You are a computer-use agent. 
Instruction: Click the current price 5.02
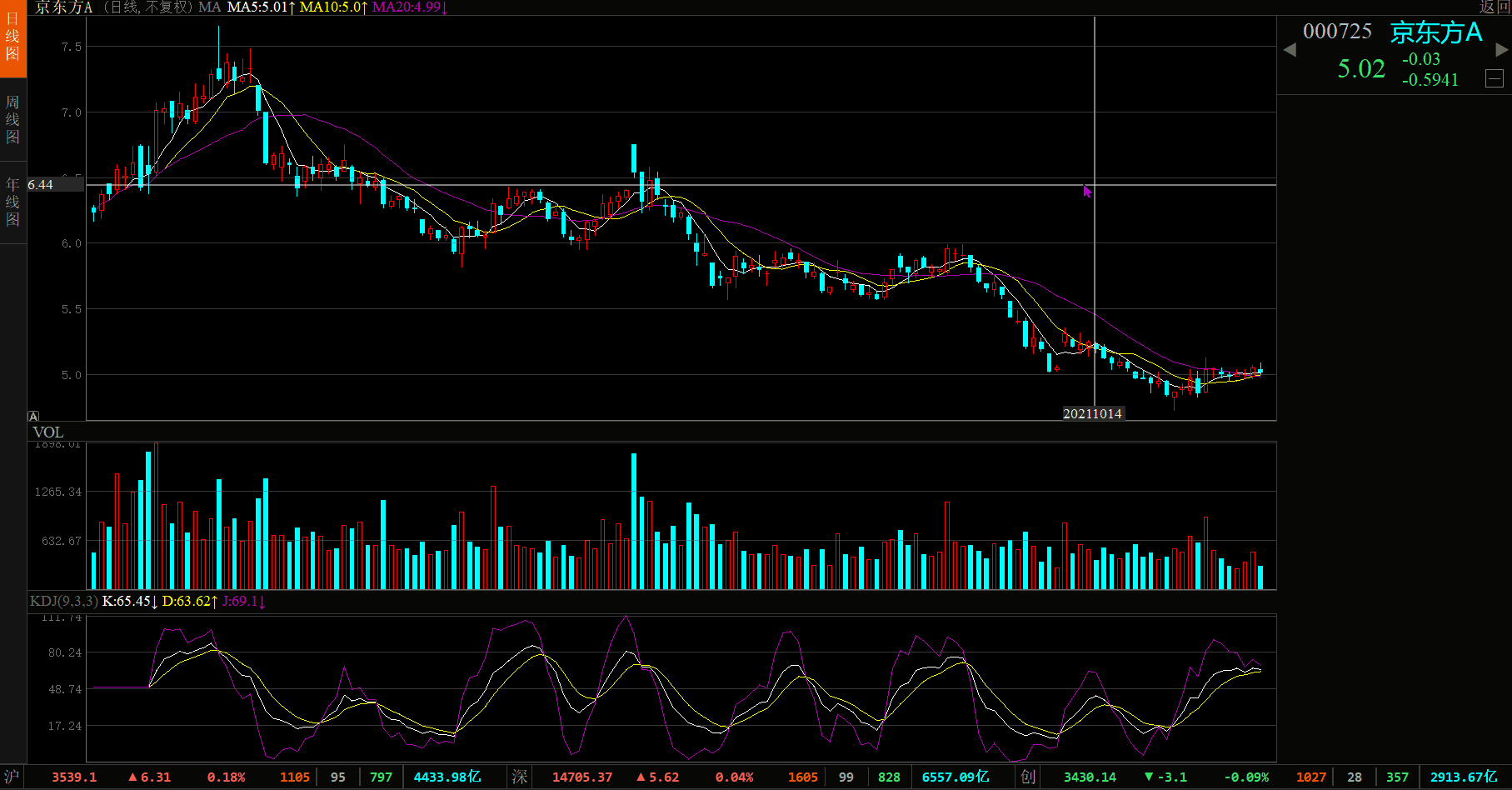[x=1361, y=68]
